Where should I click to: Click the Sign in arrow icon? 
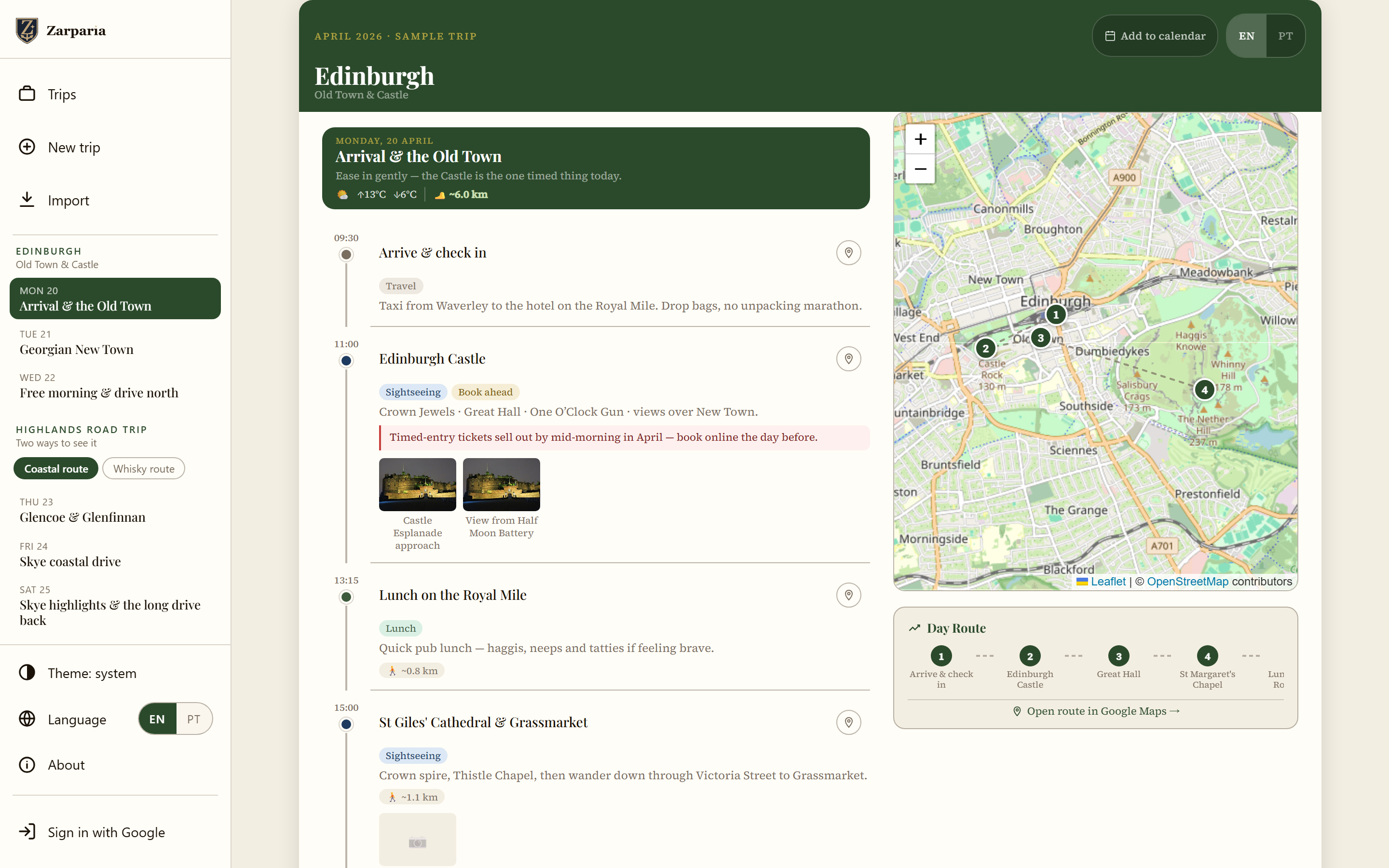tap(27, 832)
